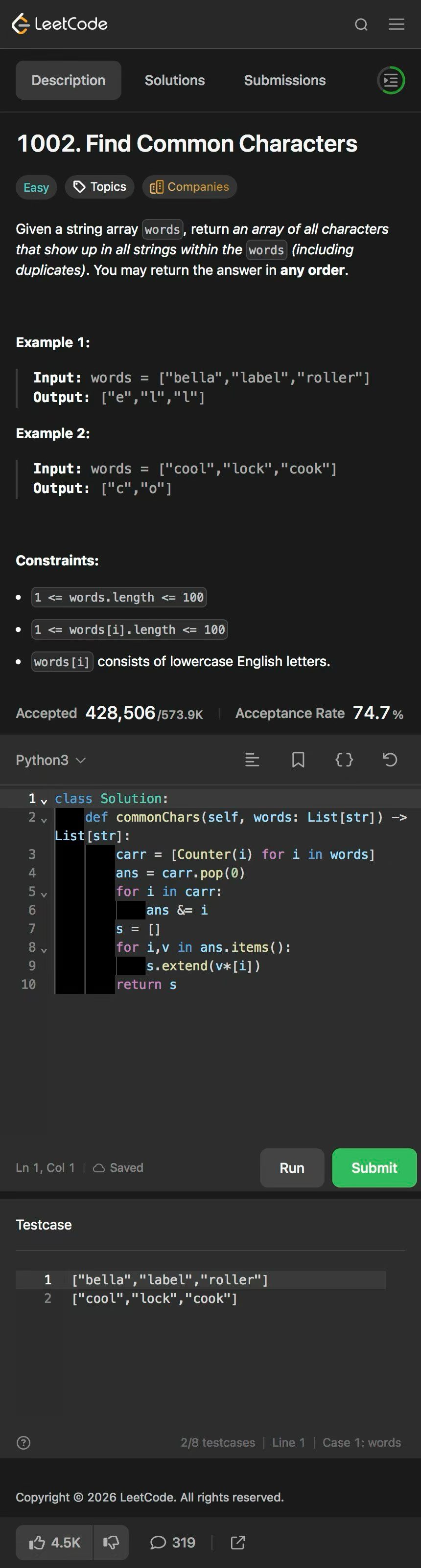The image size is (421, 1568).
Task: Click the format code icon
Action: click(252, 760)
